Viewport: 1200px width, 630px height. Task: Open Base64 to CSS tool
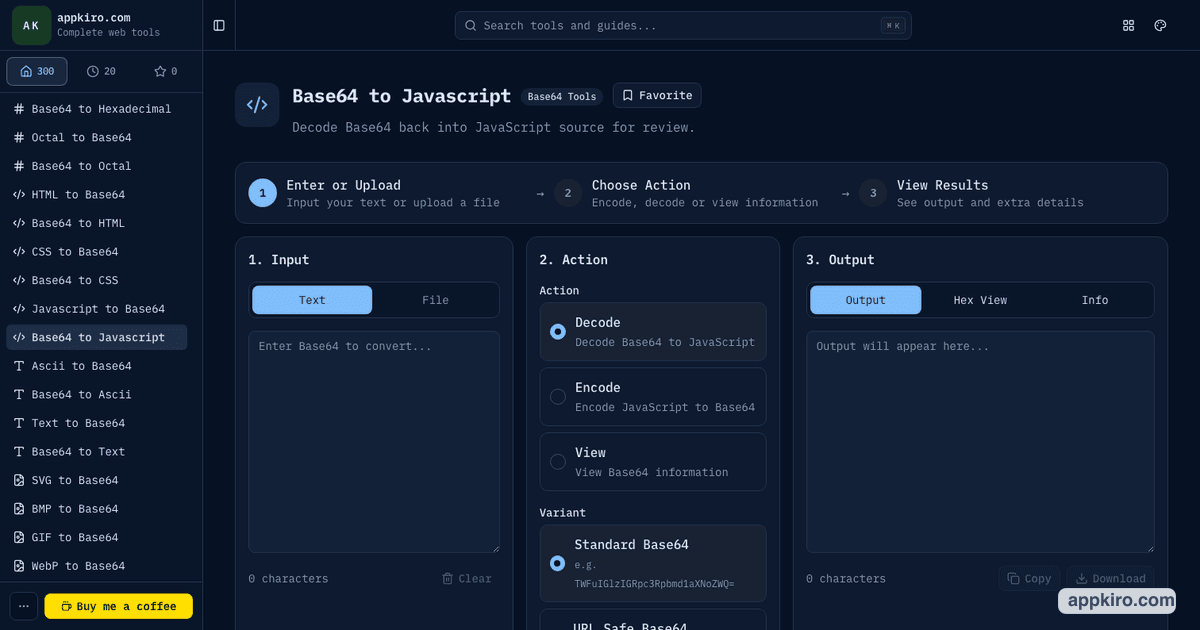pos(97,280)
